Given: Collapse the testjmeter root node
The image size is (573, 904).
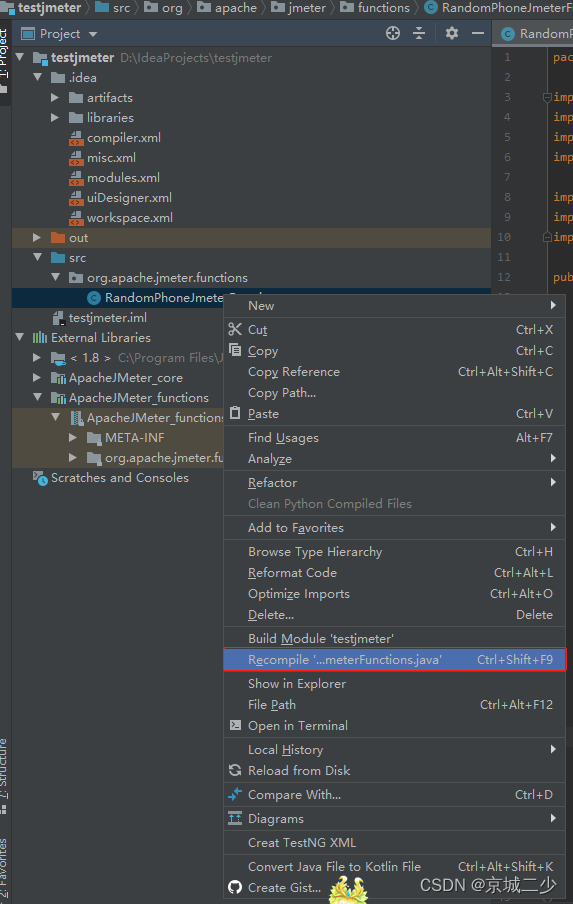Looking at the screenshot, I should (x=20, y=57).
